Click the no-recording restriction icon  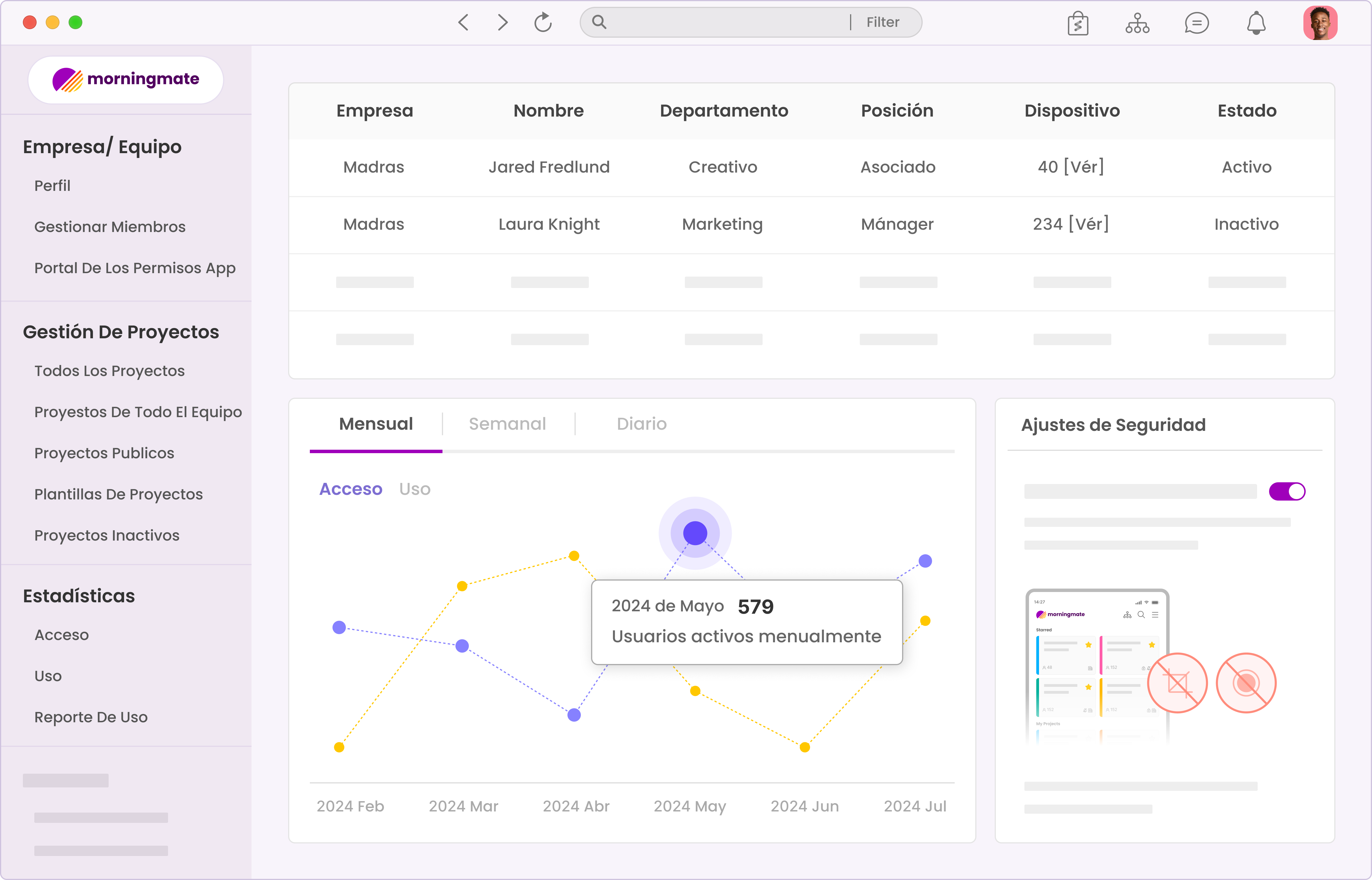point(1246,683)
